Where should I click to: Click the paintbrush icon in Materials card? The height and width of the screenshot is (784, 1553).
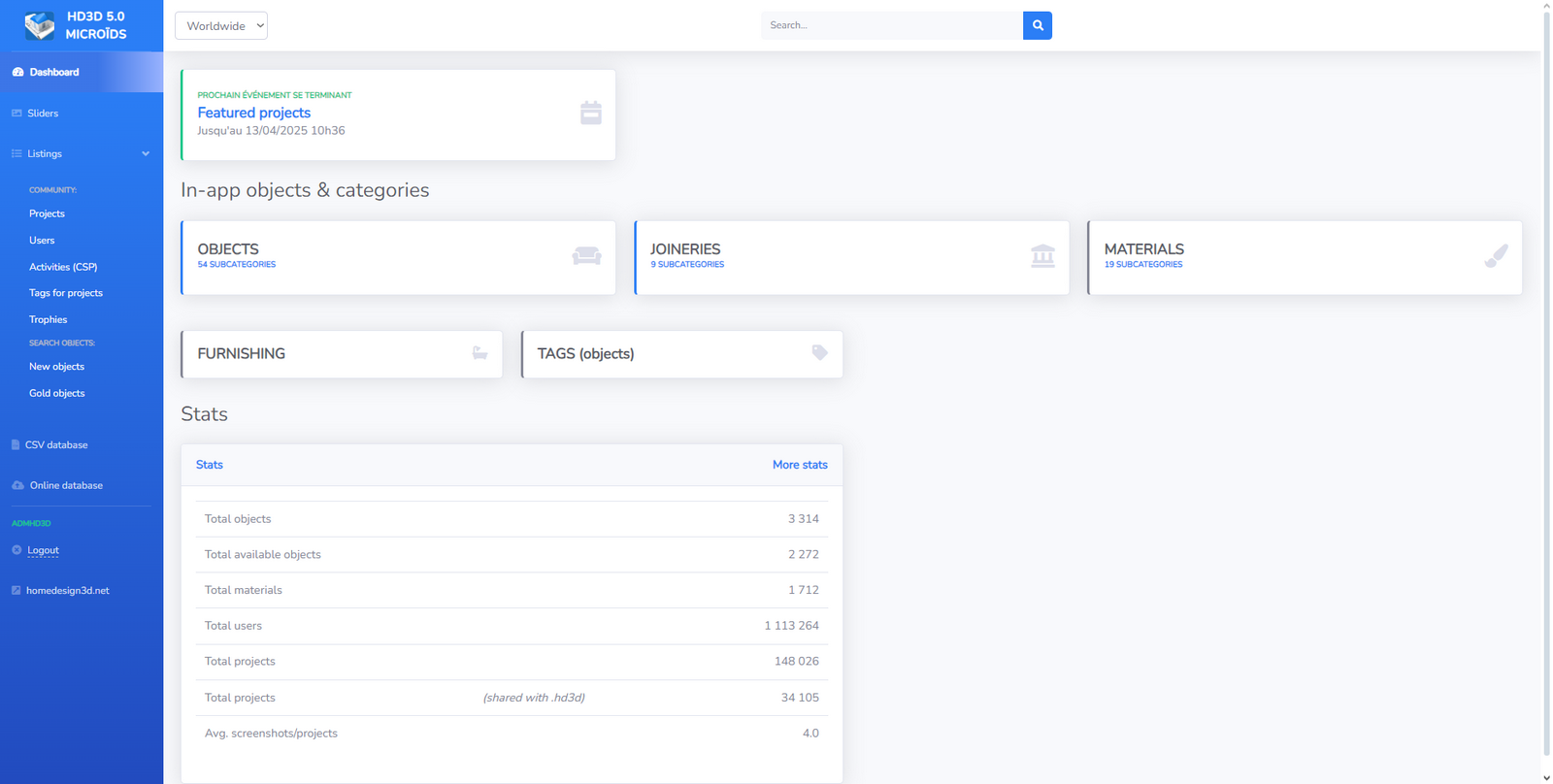click(1496, 256)
